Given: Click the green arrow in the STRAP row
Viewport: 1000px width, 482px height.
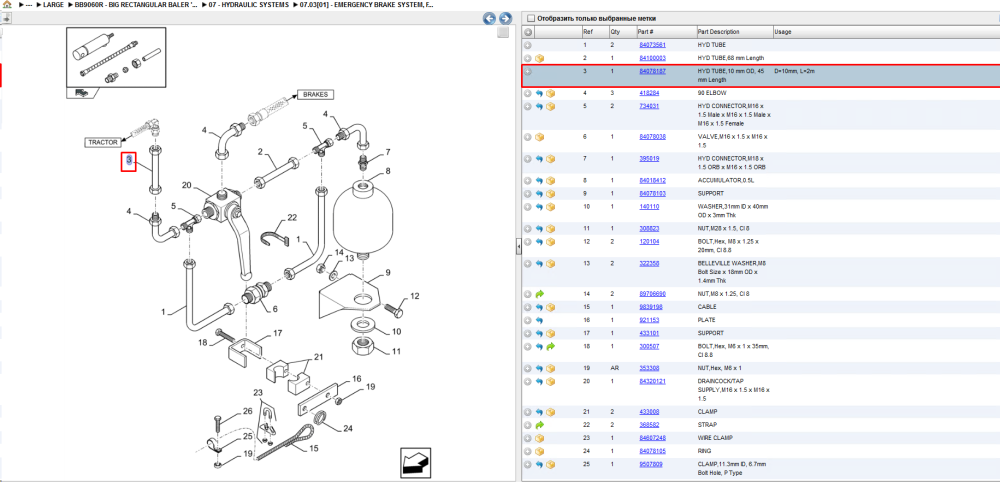Looking at the screenshot, I should pyautogui.click(x=539, y=425).
